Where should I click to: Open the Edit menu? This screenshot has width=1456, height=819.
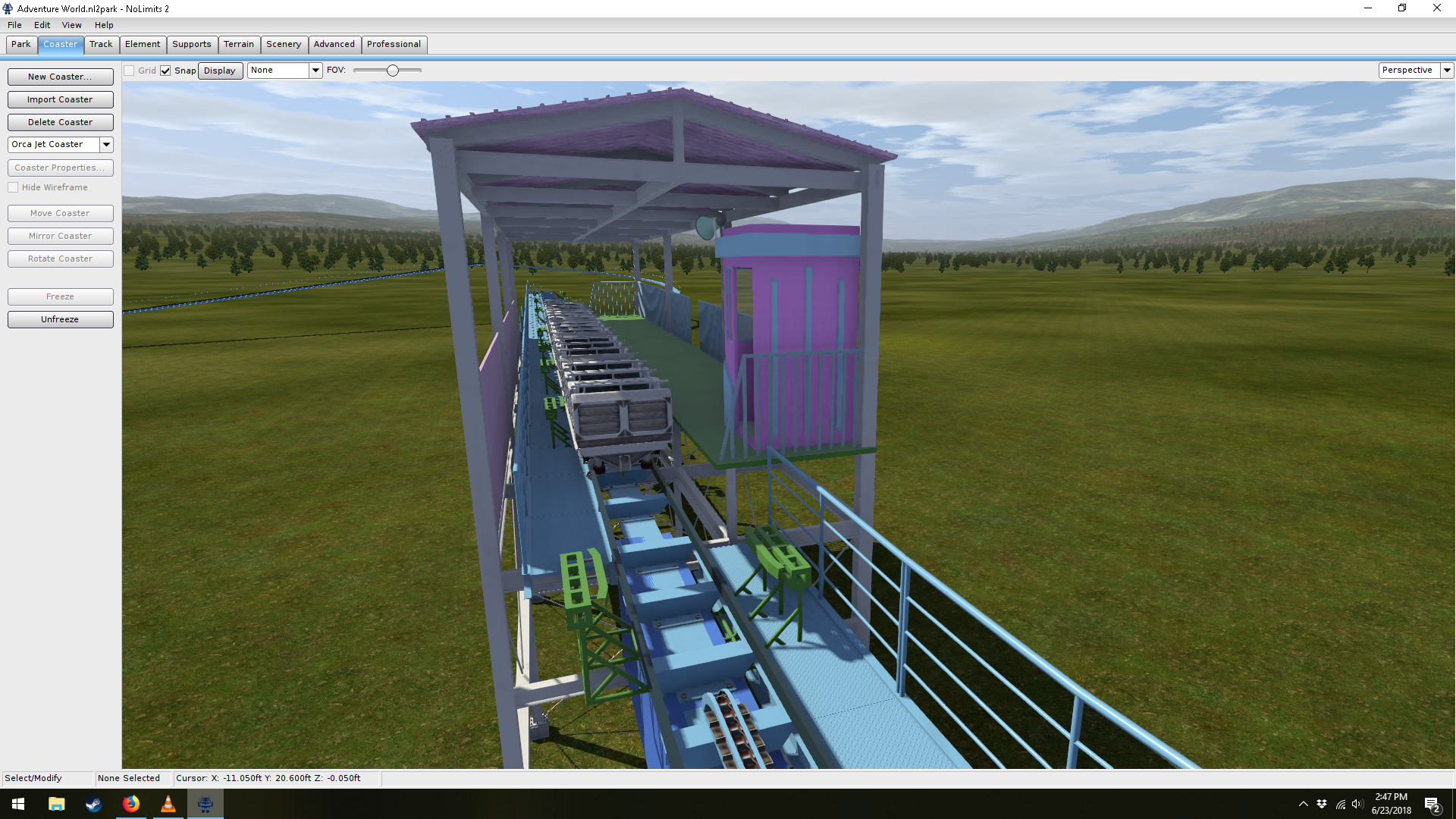coord(42,25)
